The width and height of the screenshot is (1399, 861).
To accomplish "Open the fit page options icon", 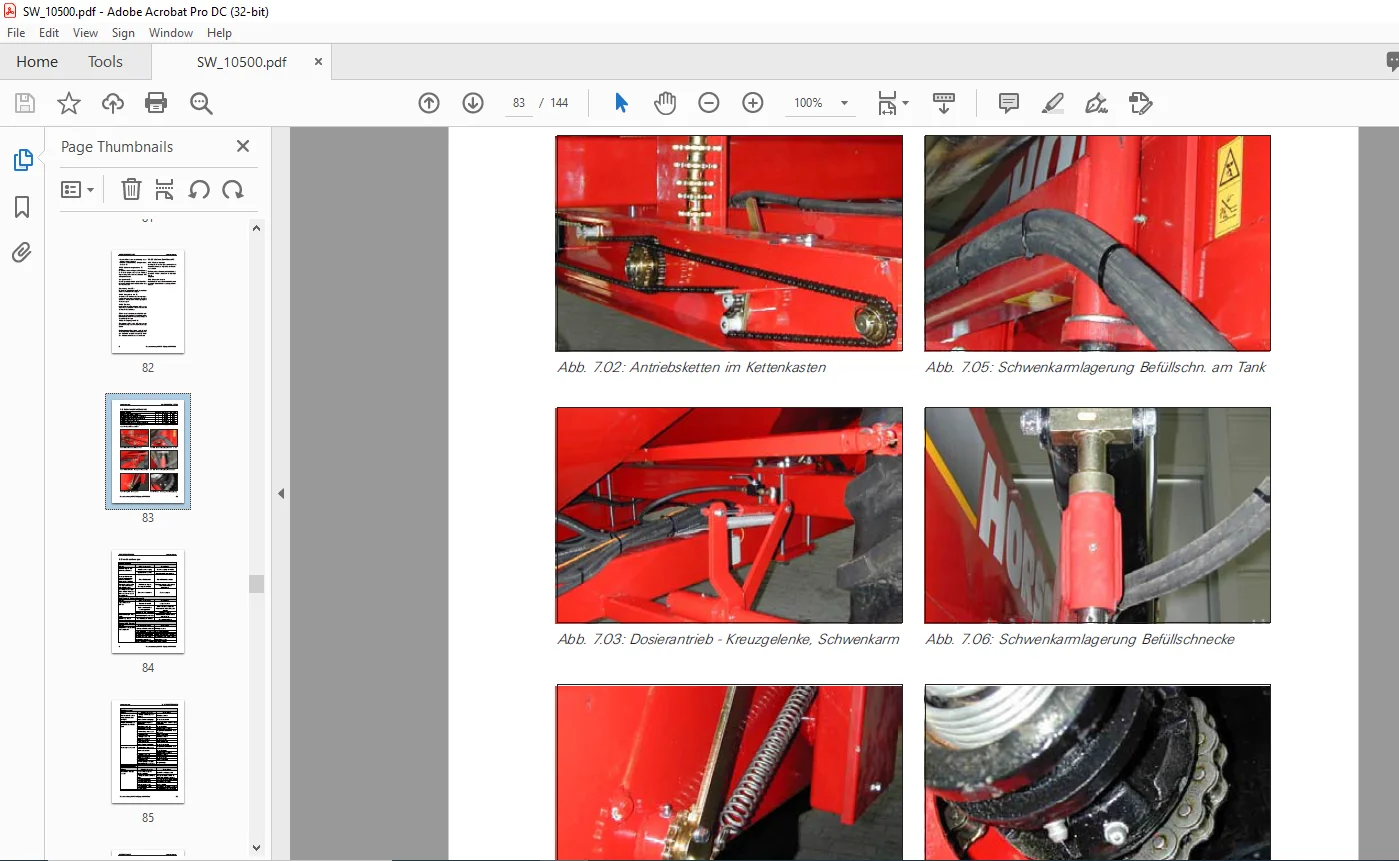I will pyautogui.click(x=892, y=103).
